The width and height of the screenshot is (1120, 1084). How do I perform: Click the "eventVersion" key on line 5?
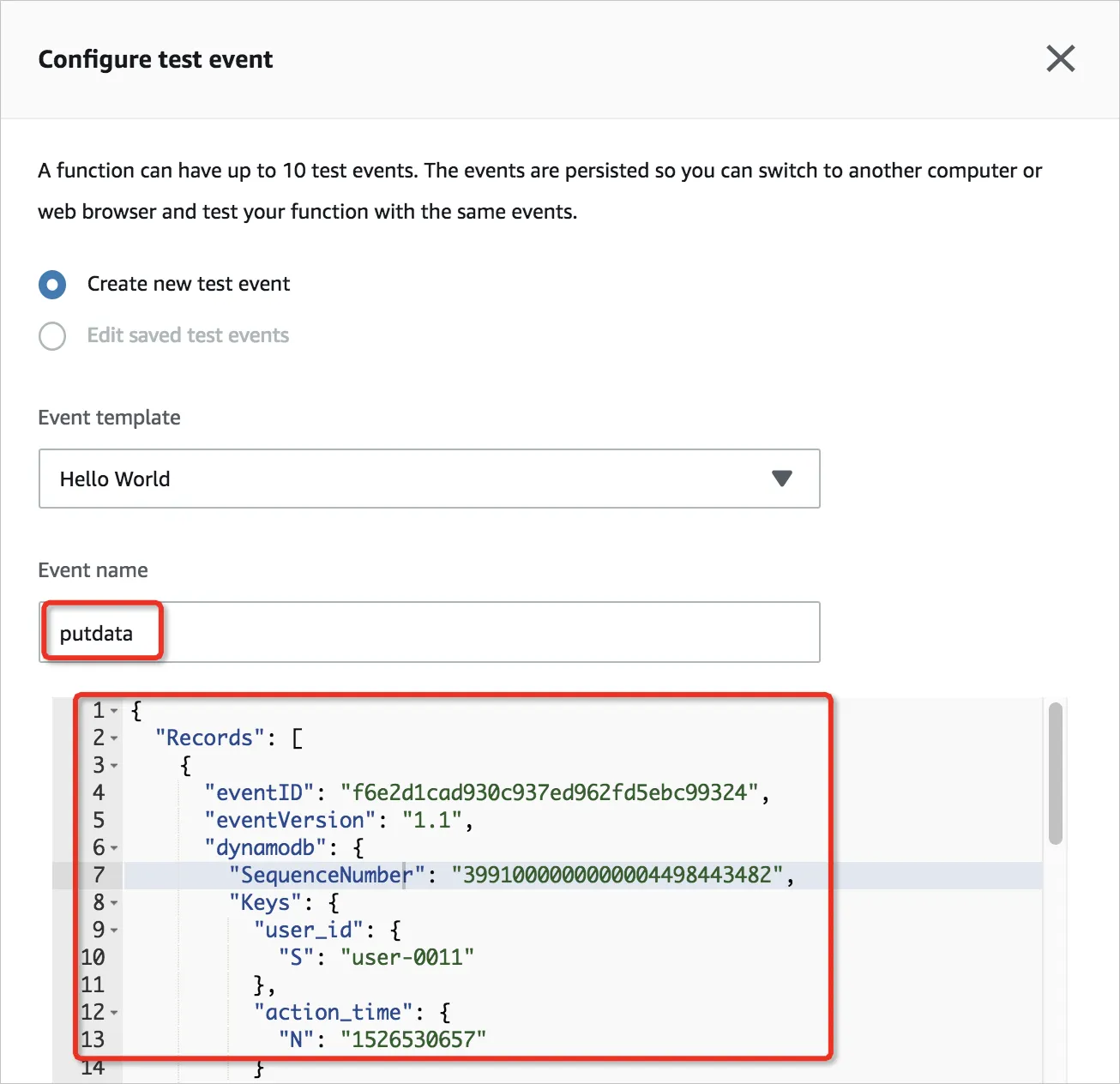tap(291, 820)
